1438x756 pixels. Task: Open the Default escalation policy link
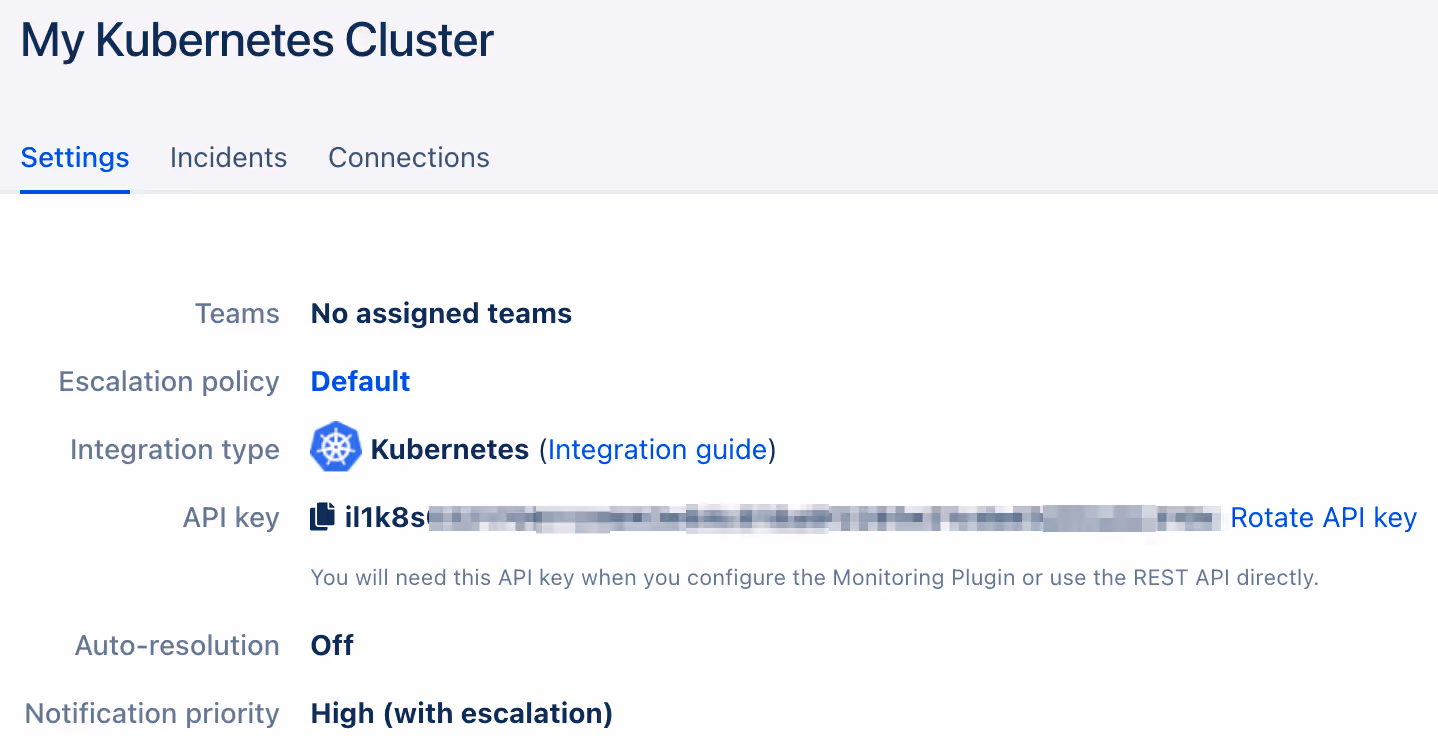[x=360, y=382]
